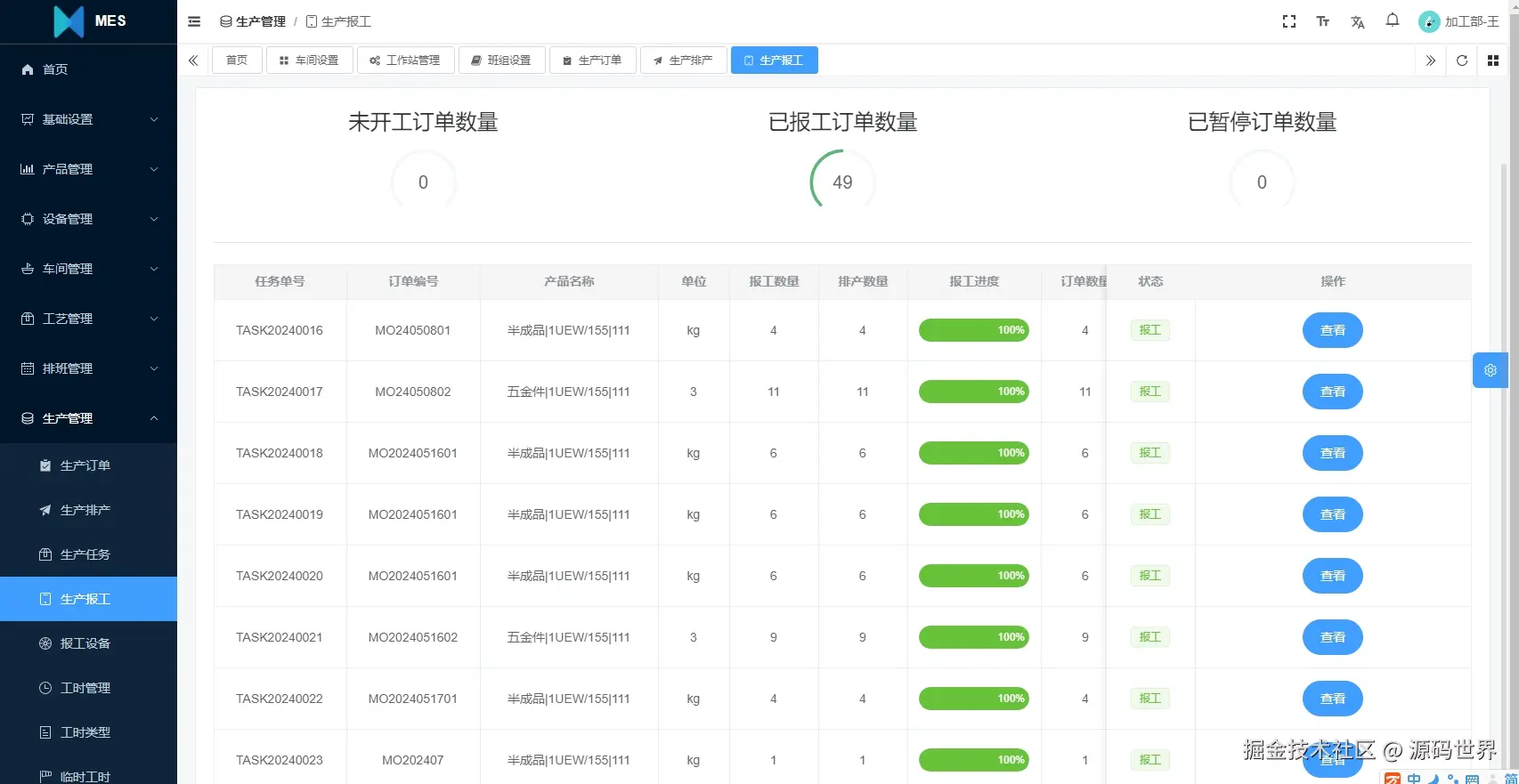
Task: Expand 排班管理 sidebar menu
Action: click(x=88, y=368)
